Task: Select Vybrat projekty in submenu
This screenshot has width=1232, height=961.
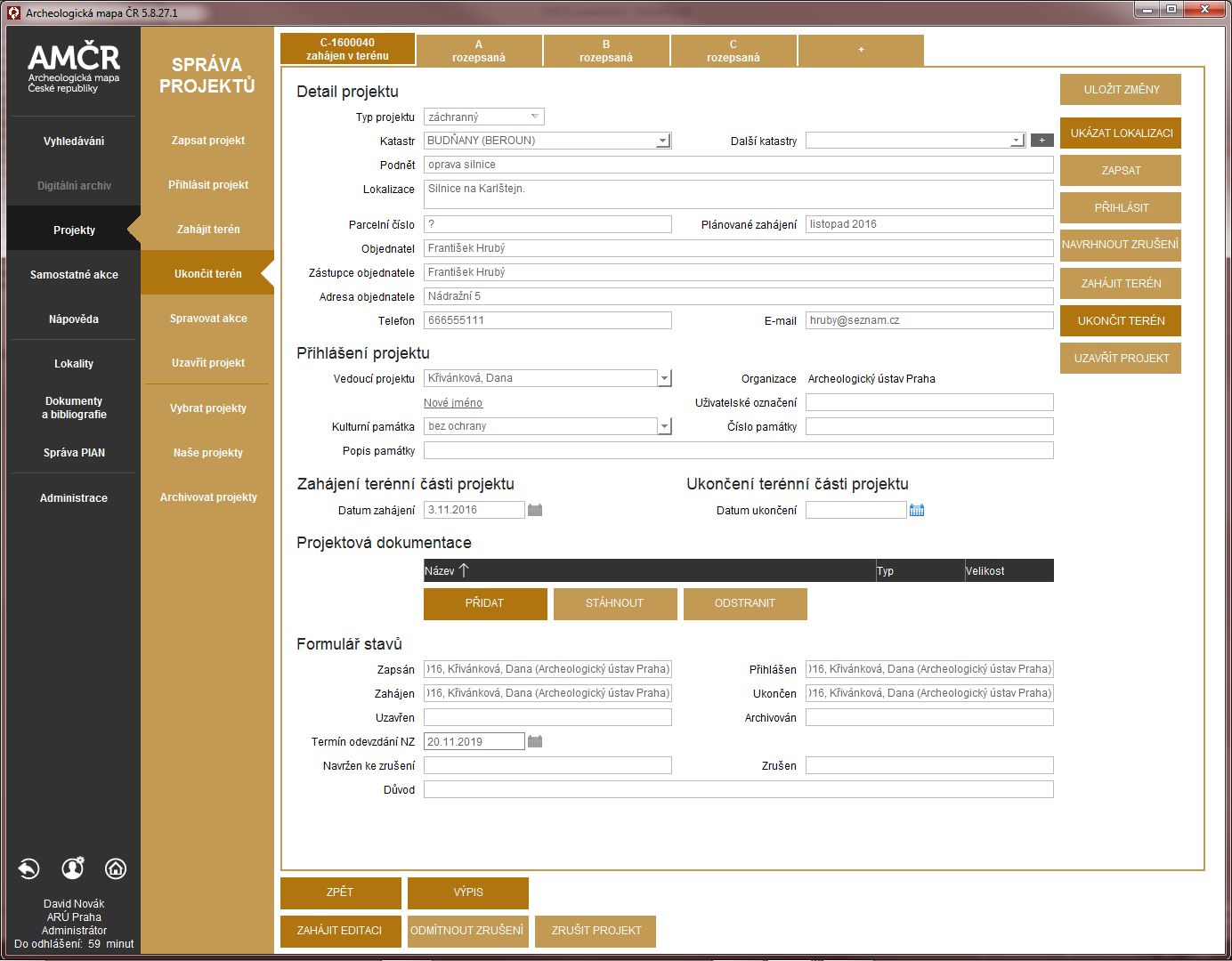Action: click(x=208, y=408)
